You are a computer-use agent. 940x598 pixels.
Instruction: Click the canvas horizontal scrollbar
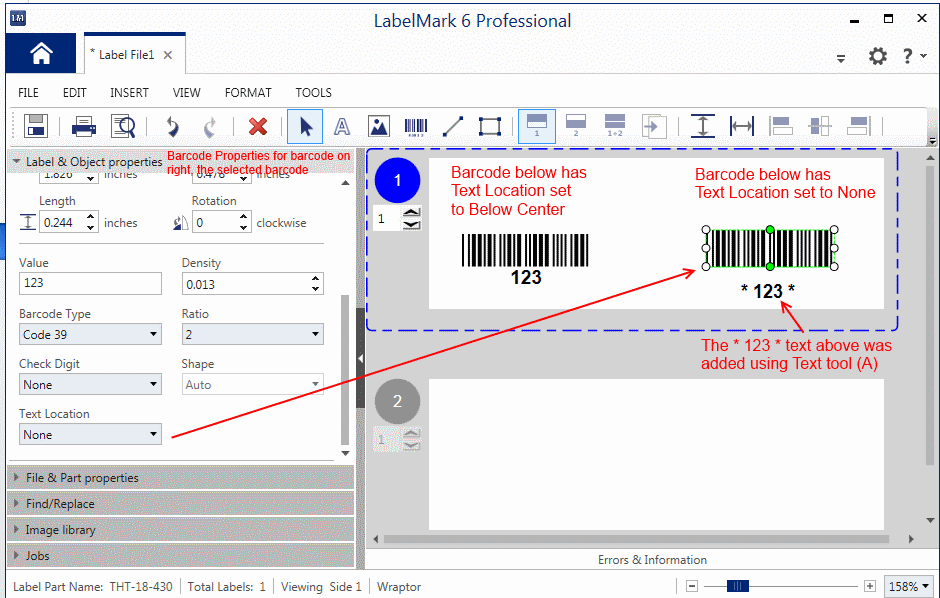636,539
